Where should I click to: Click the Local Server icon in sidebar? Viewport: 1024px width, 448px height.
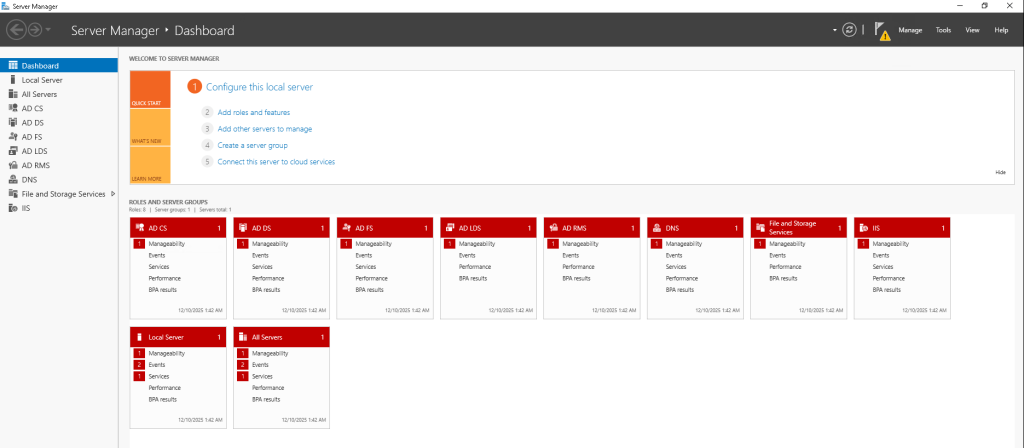13,80
